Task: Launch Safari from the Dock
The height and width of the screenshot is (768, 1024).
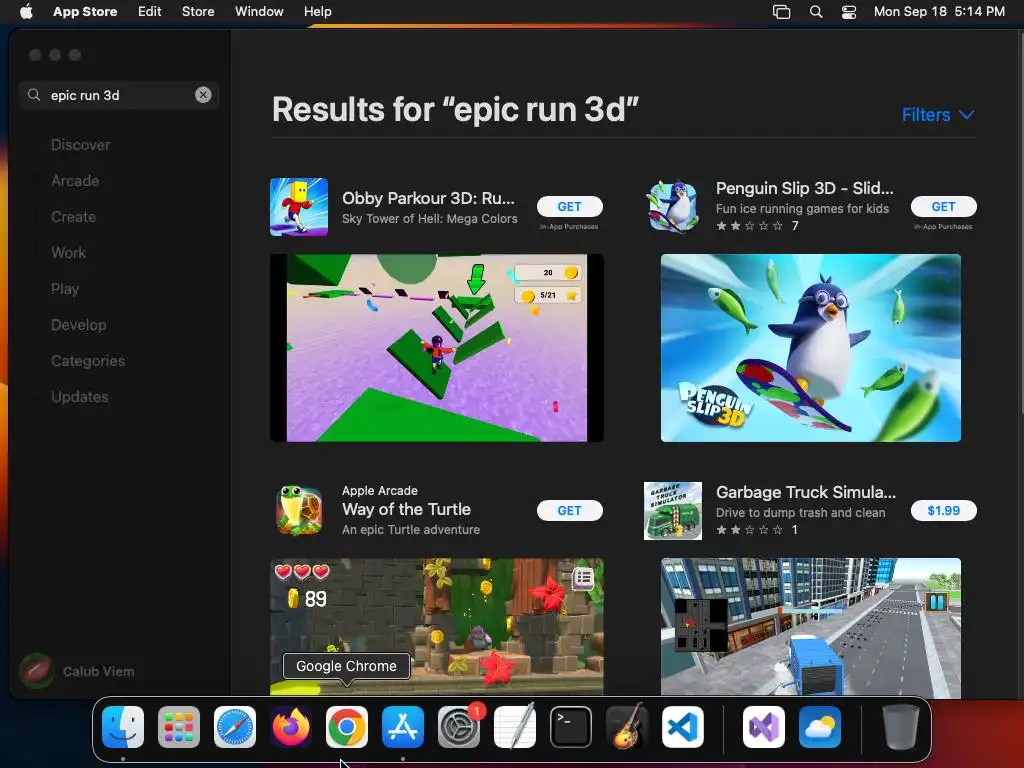Action: [235, 727]
